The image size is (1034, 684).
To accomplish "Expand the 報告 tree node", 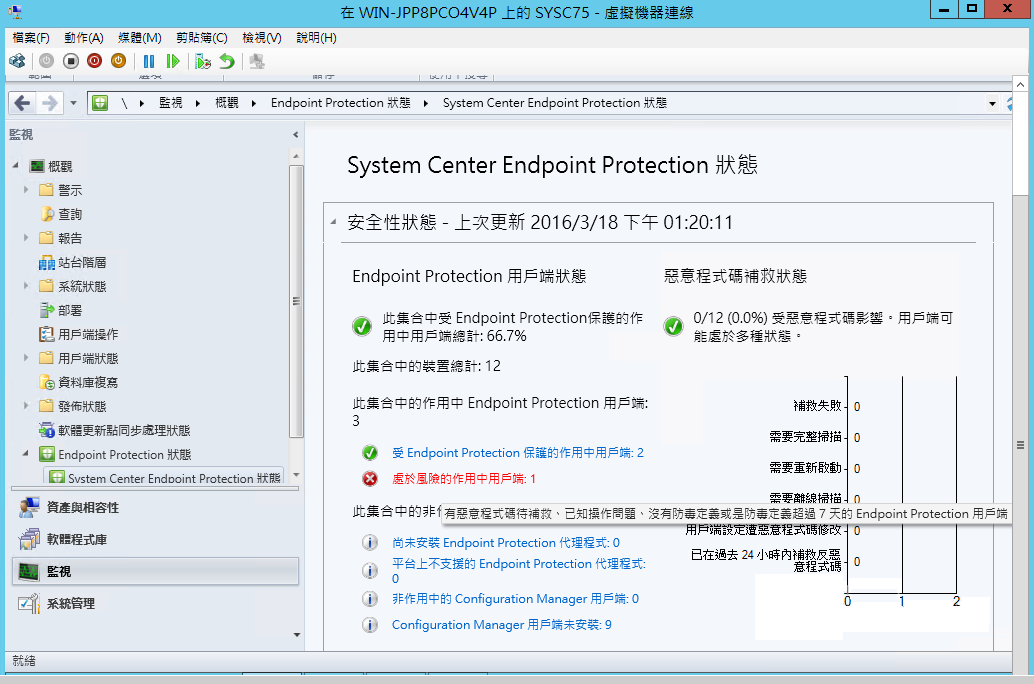I will 26,237.
